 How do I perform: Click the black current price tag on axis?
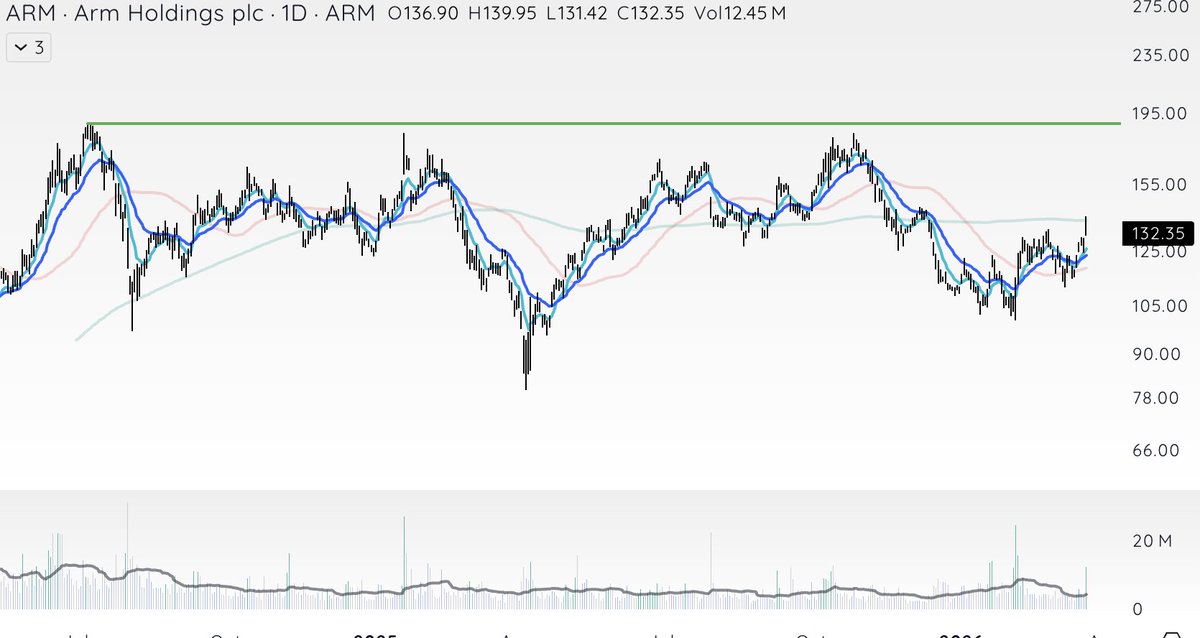[x=1158, y=232]
